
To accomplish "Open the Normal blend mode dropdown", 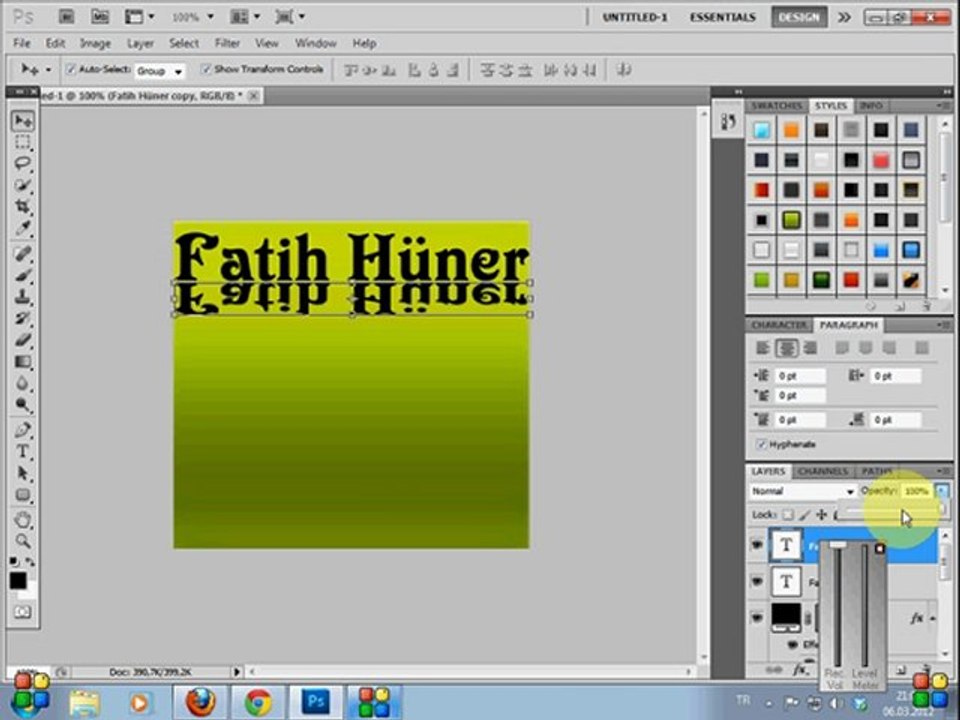I will (803, 491).
